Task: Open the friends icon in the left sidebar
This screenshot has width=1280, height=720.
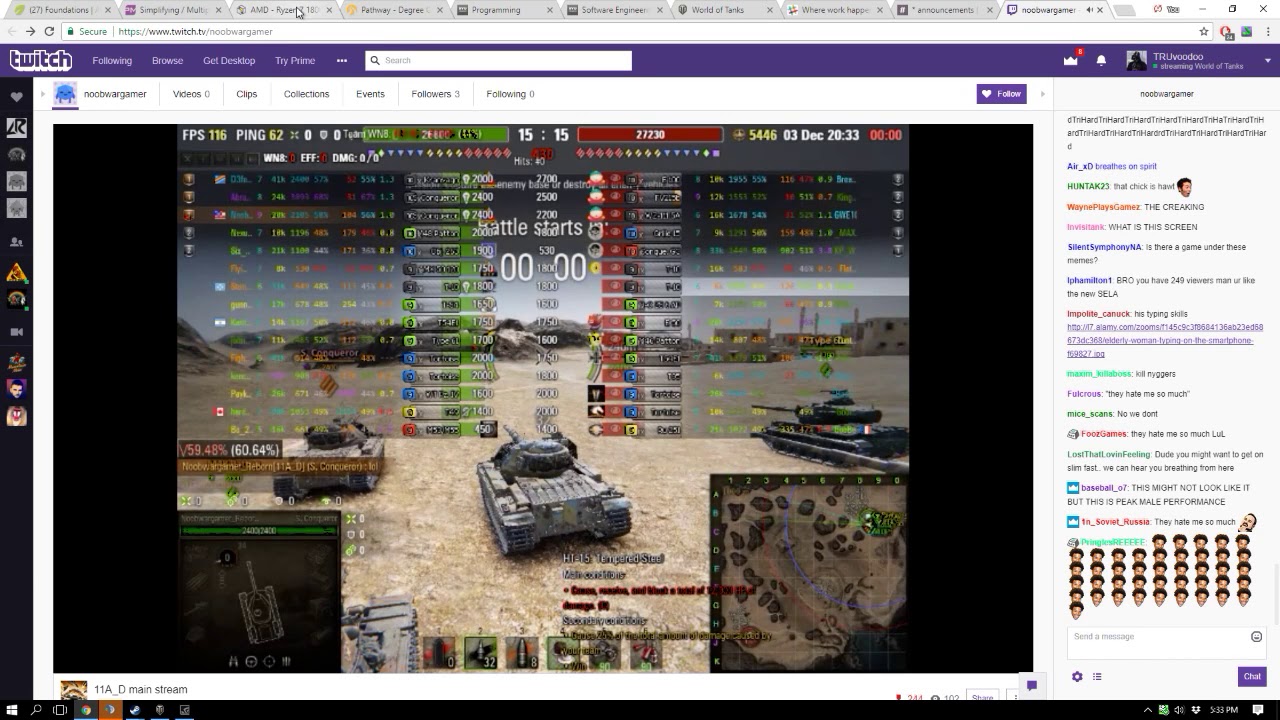Action: (16, 242)
